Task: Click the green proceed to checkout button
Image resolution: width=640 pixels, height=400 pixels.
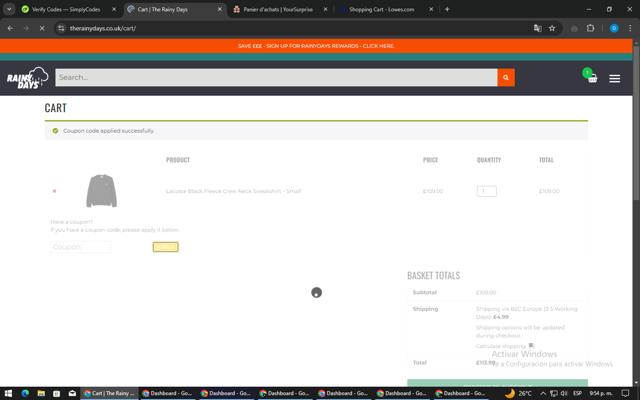Action: pos(497,383)
